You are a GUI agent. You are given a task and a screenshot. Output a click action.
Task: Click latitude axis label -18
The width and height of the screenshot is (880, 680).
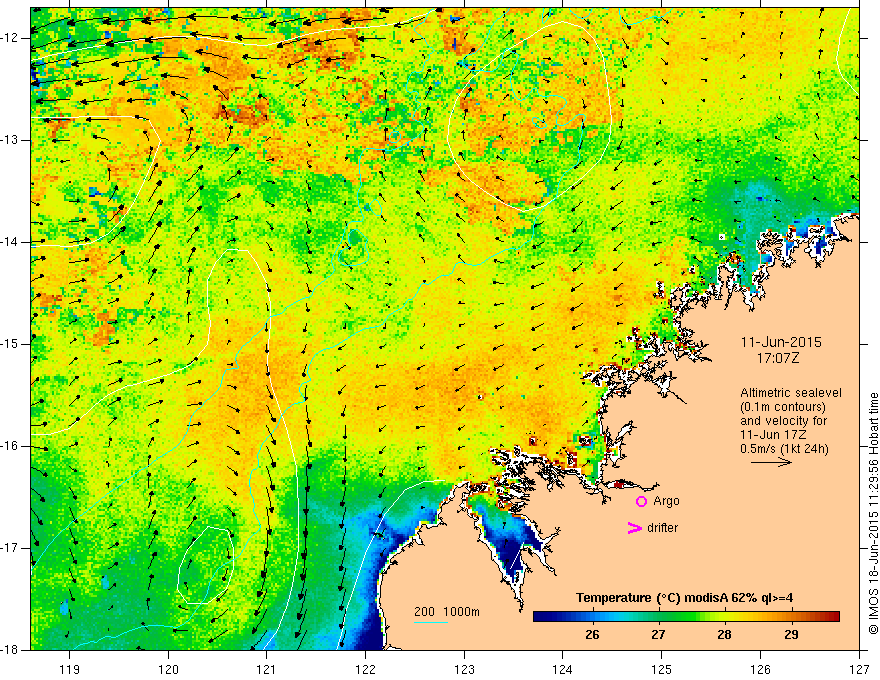[x=10, y=650]
